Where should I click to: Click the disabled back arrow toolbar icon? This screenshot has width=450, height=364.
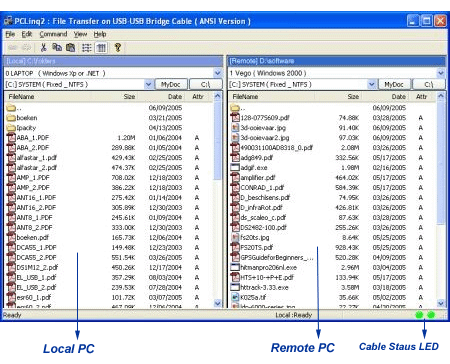pos(13,48)
